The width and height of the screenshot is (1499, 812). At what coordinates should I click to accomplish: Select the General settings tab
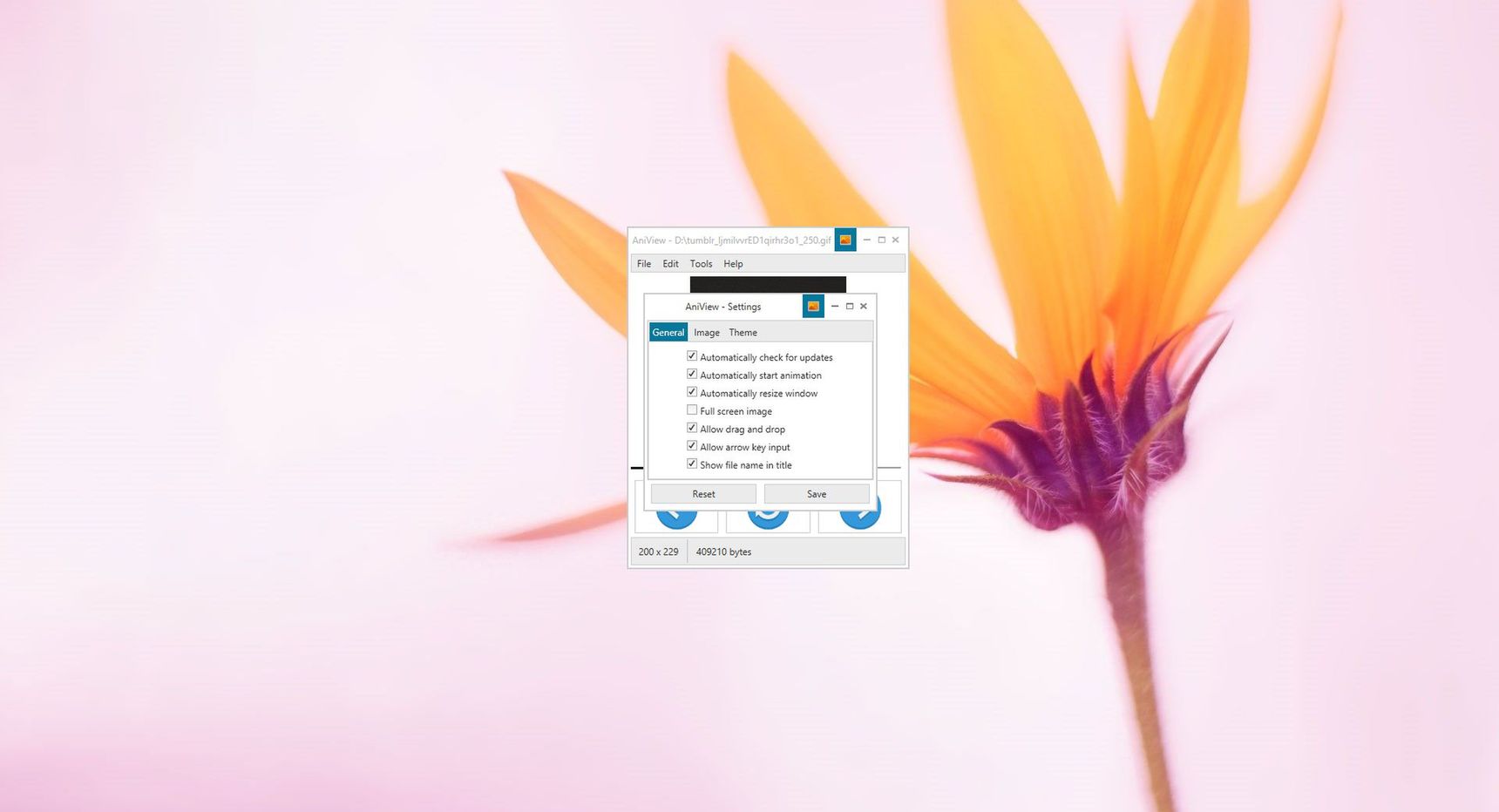(x=668, y=332)
